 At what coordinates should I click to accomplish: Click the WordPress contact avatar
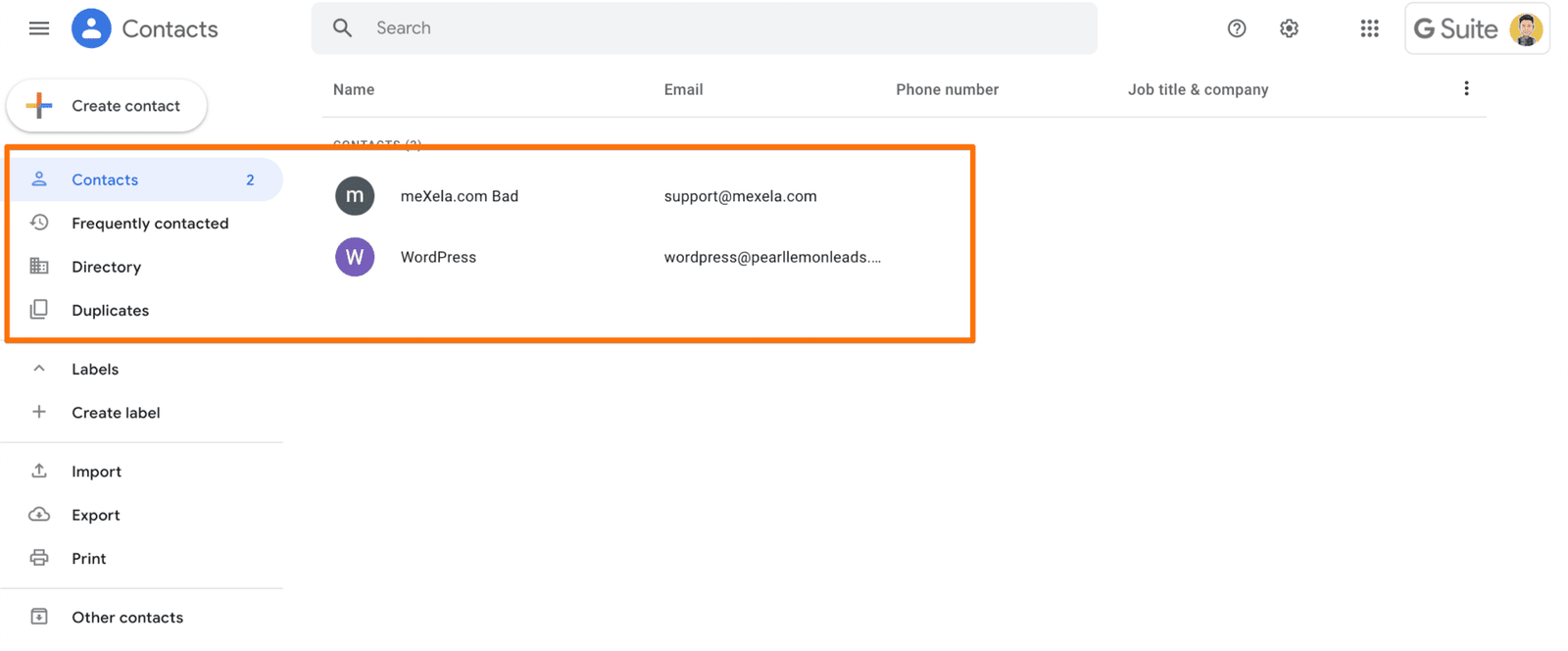[355, 257]
